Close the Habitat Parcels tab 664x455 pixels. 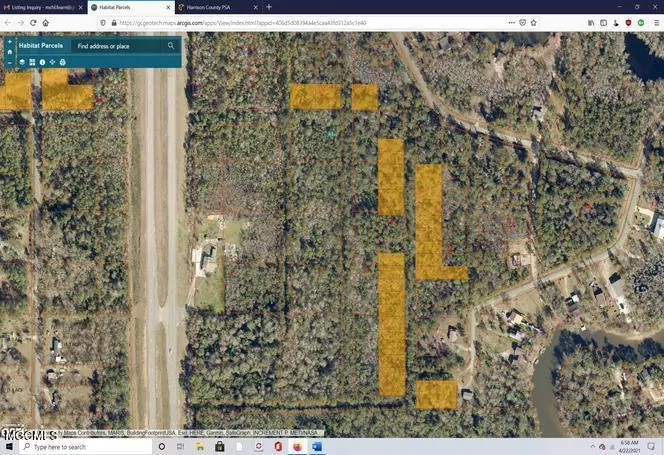coord(166,7)
